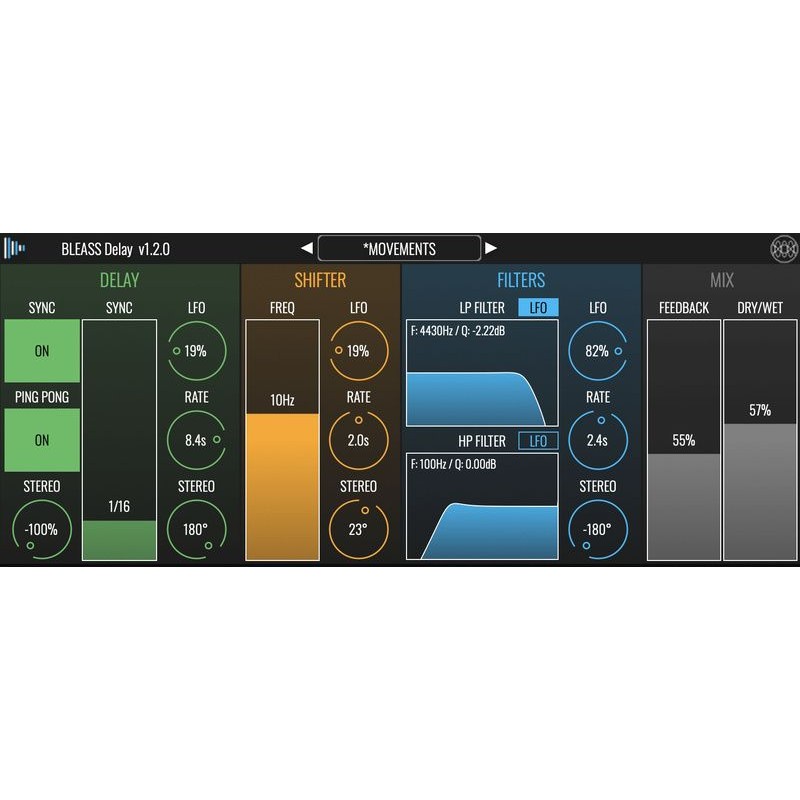
Task: Disable PING PONG mode
Action: [41, 440]
